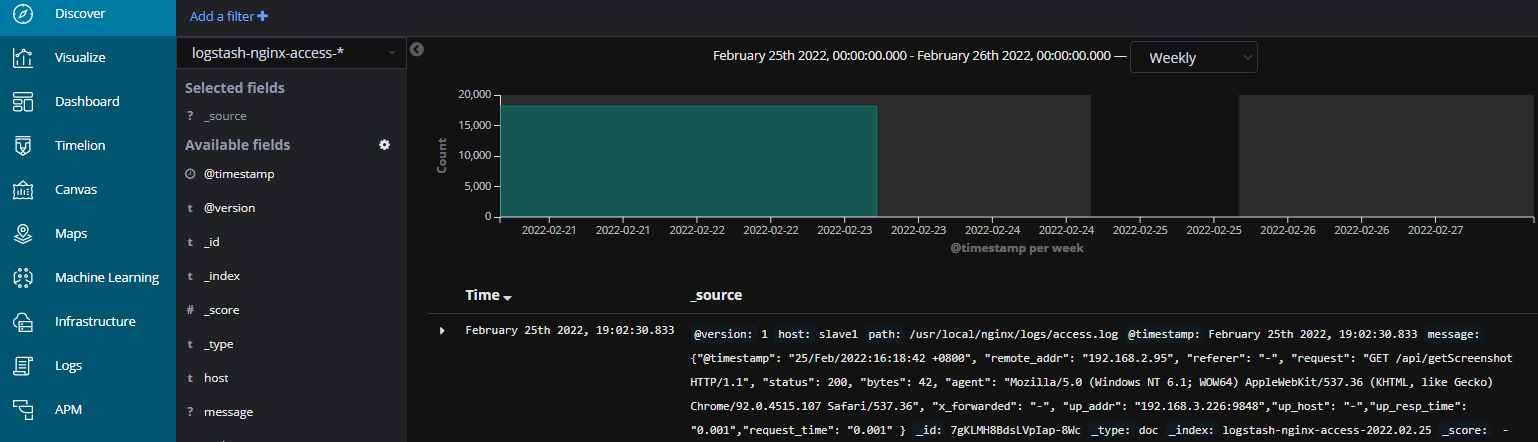Open field settings gear icon
Viewport: 1538px width, 442px height.
coord(384,145)
